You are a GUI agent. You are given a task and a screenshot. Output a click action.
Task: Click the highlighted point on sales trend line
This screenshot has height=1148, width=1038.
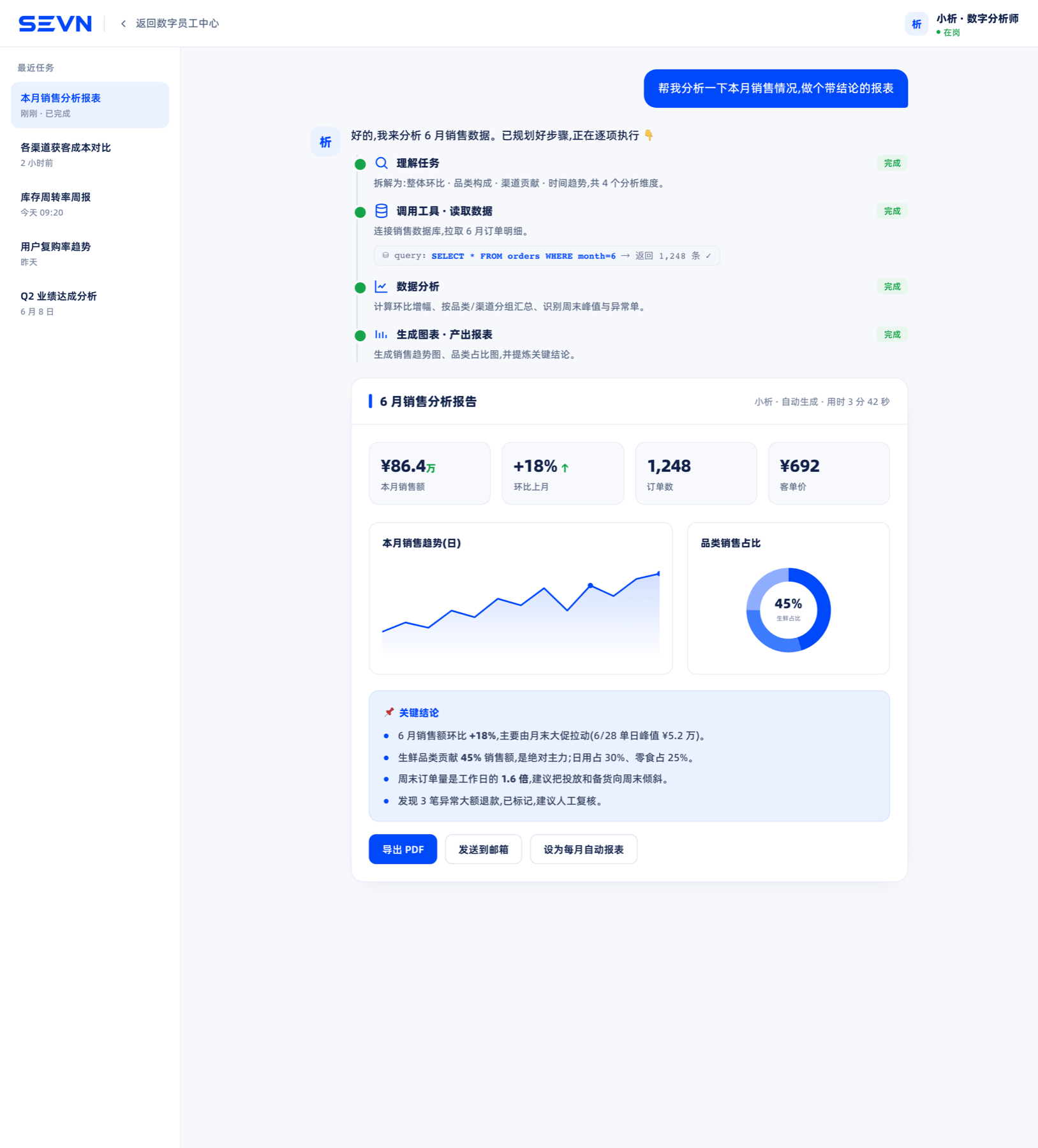[590, 585]
